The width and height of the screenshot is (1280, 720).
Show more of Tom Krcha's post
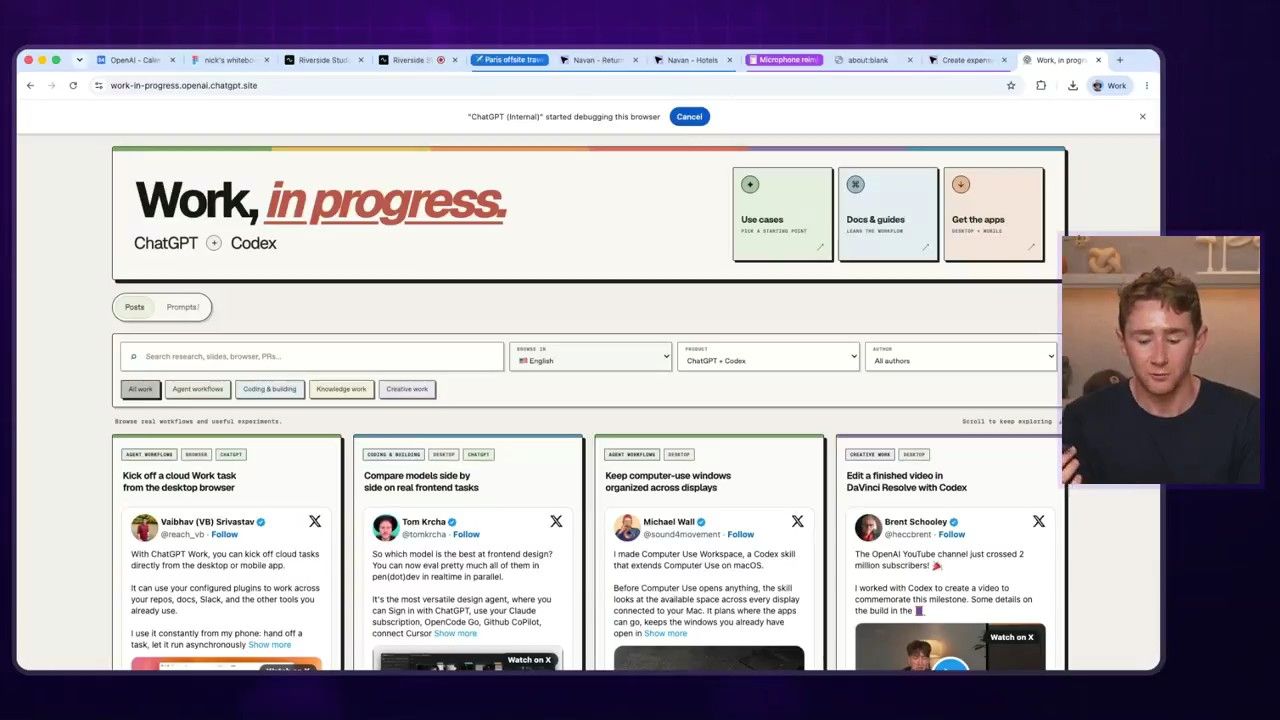[455, 633]
